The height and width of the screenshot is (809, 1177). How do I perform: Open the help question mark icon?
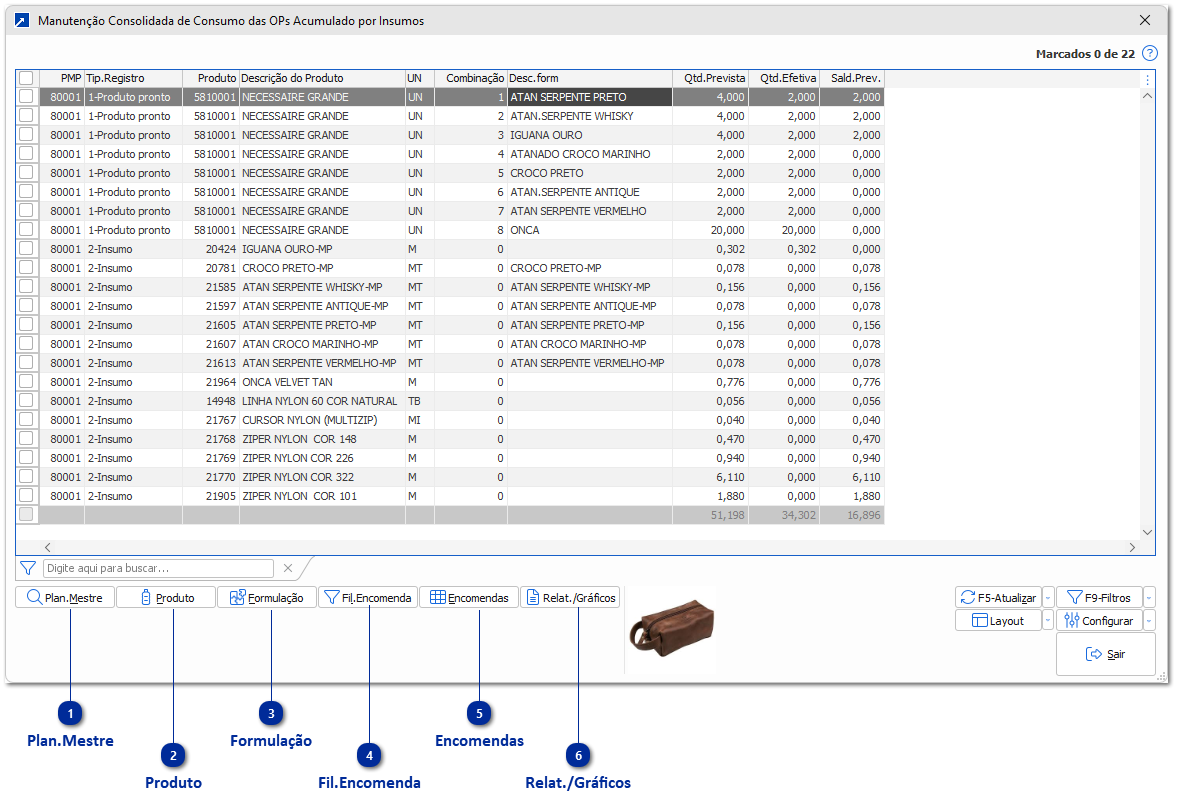(1150, 54)
